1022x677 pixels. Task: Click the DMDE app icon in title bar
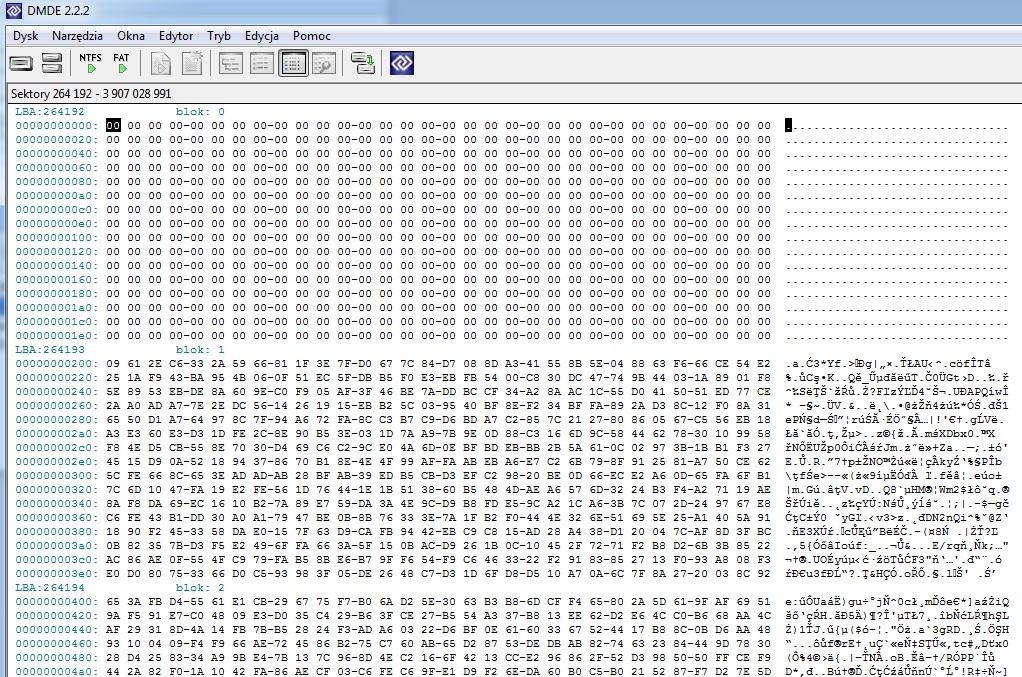pyautogui.click(x=13, y=10)
